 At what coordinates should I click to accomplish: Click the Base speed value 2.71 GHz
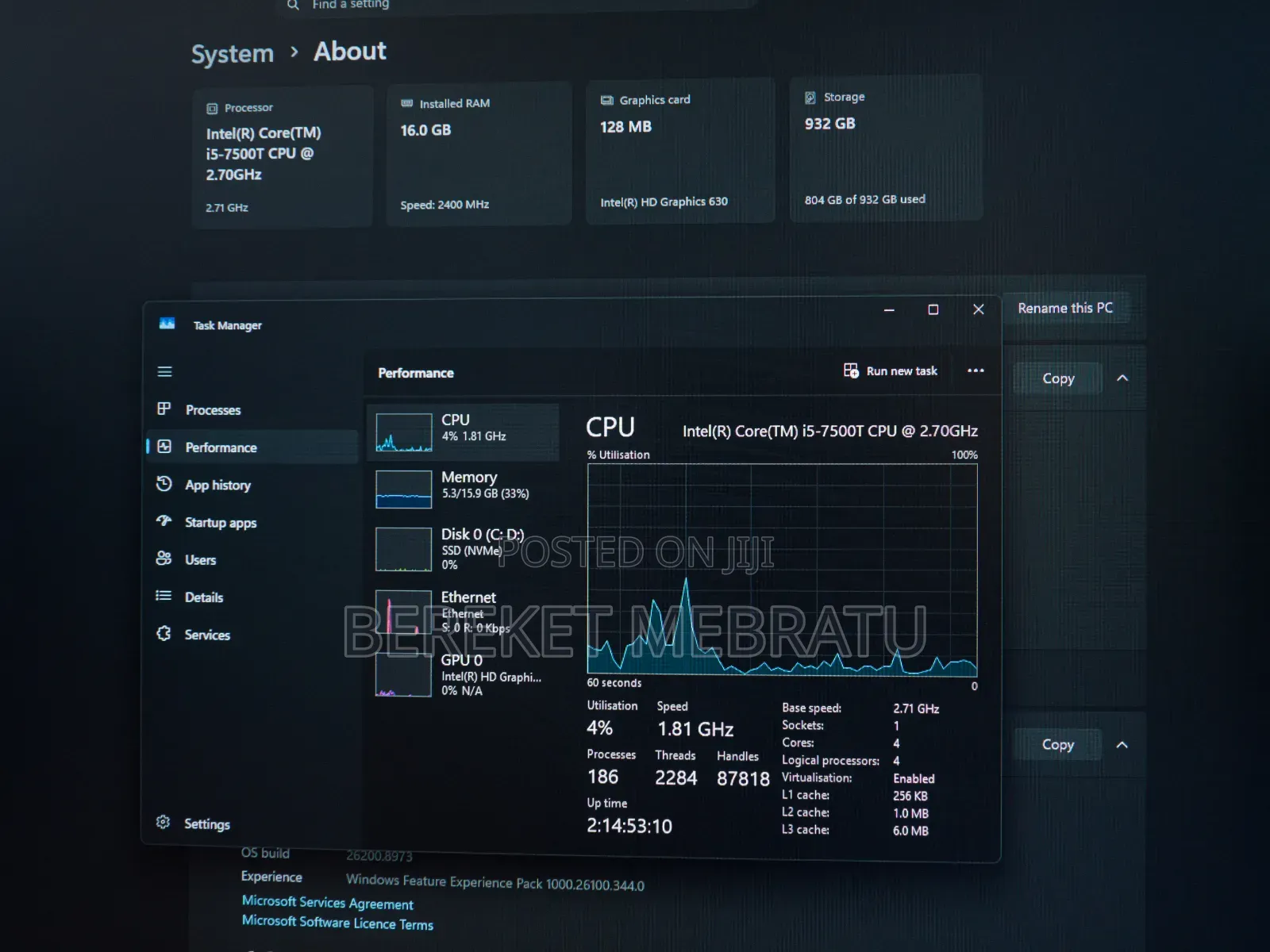click(916, 708)
